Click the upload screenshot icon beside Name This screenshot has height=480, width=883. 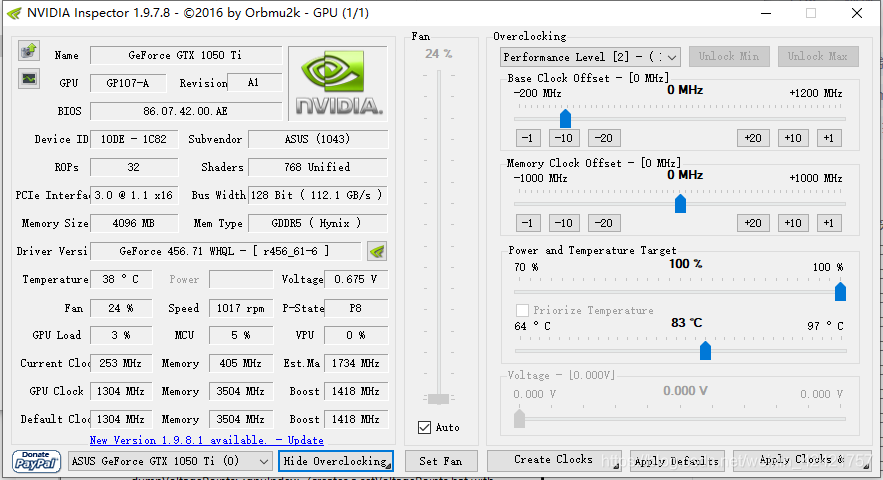coord(29,51)
